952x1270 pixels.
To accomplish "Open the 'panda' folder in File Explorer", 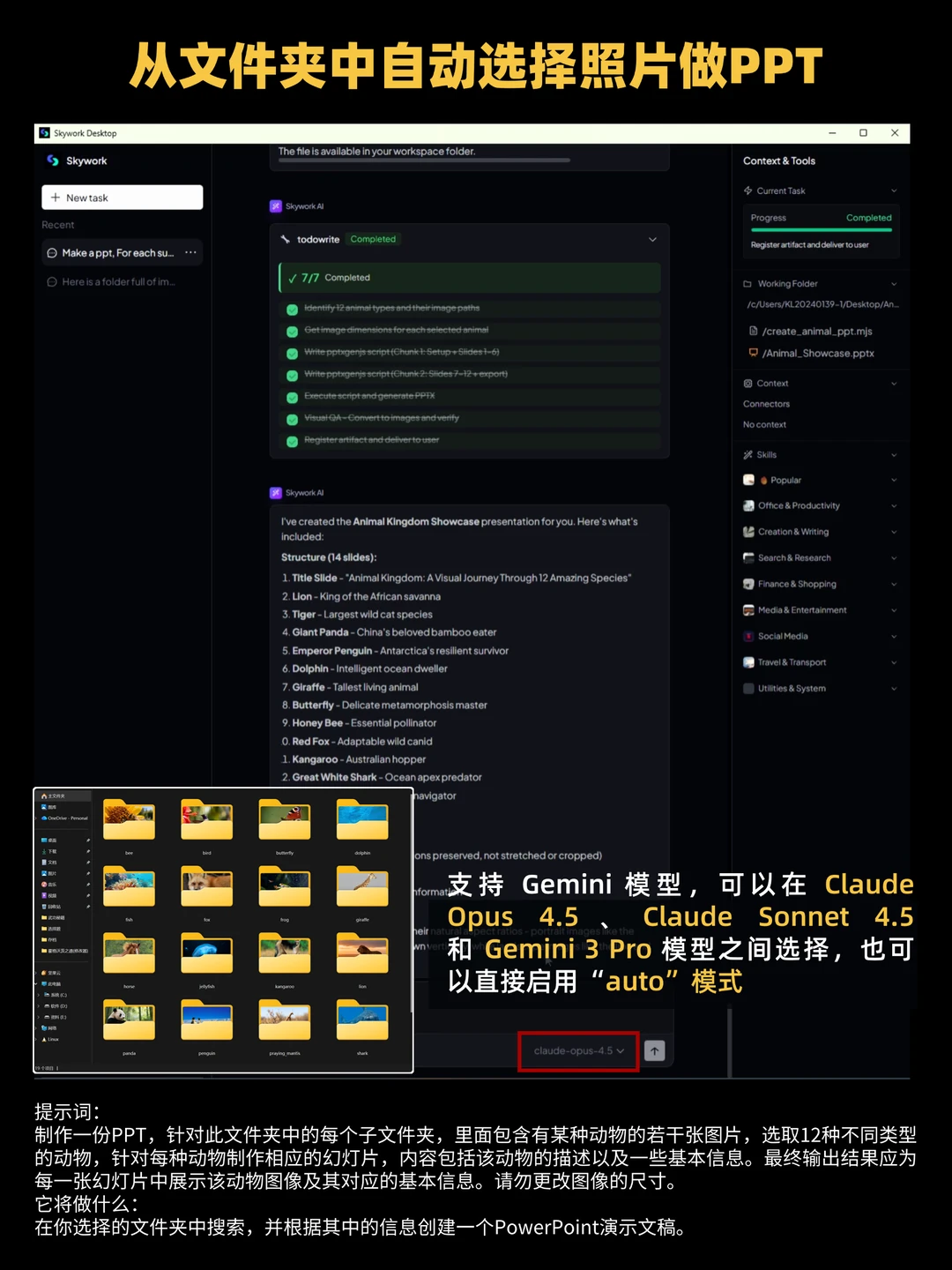I will click(x=129, y=1022).
